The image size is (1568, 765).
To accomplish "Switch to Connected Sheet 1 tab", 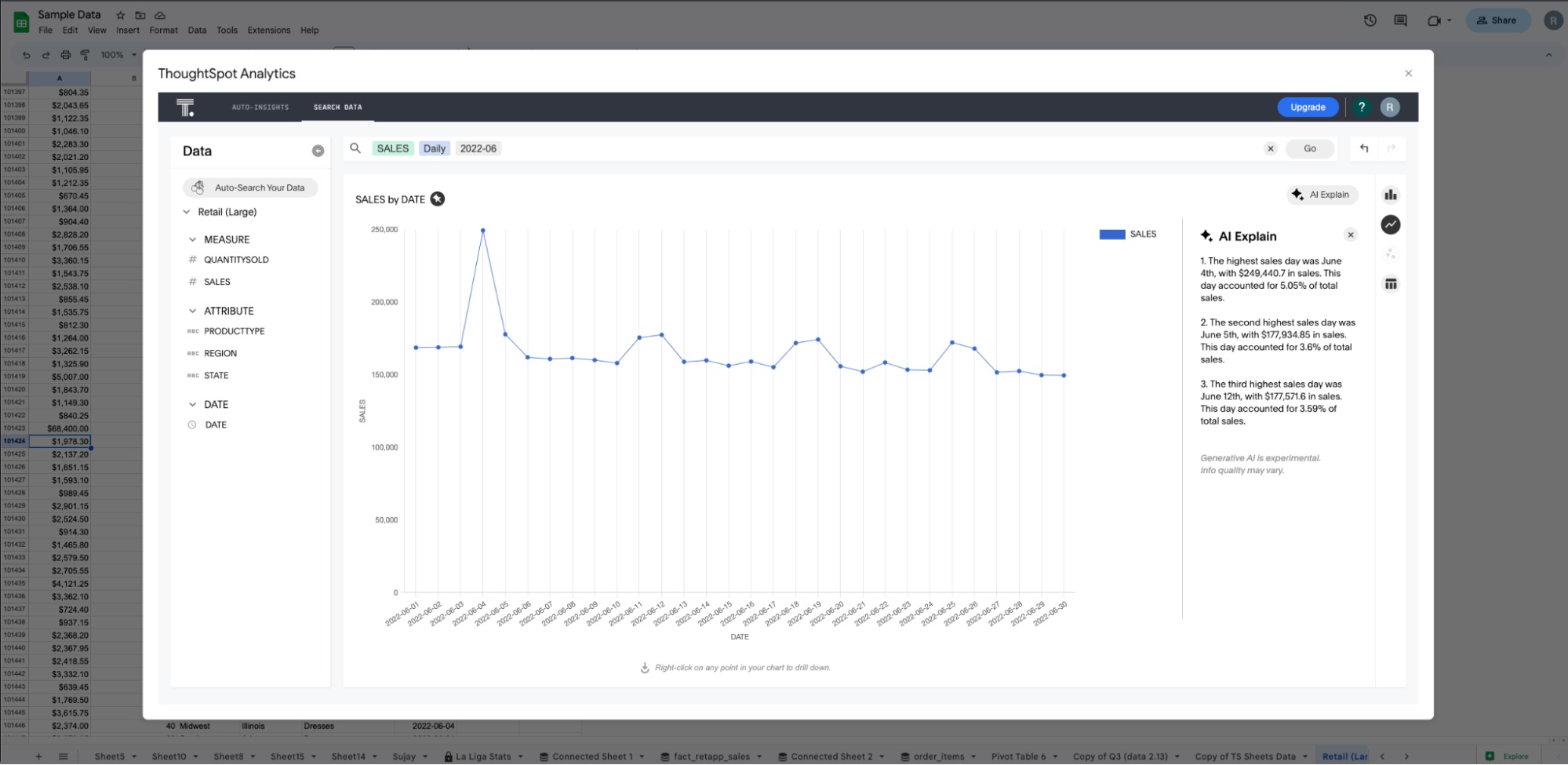I will coord(591,757).
